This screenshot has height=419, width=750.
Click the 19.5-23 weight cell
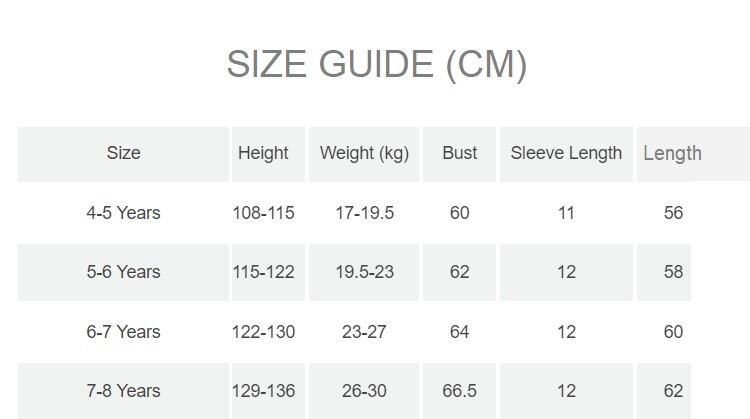coord(364,272)
